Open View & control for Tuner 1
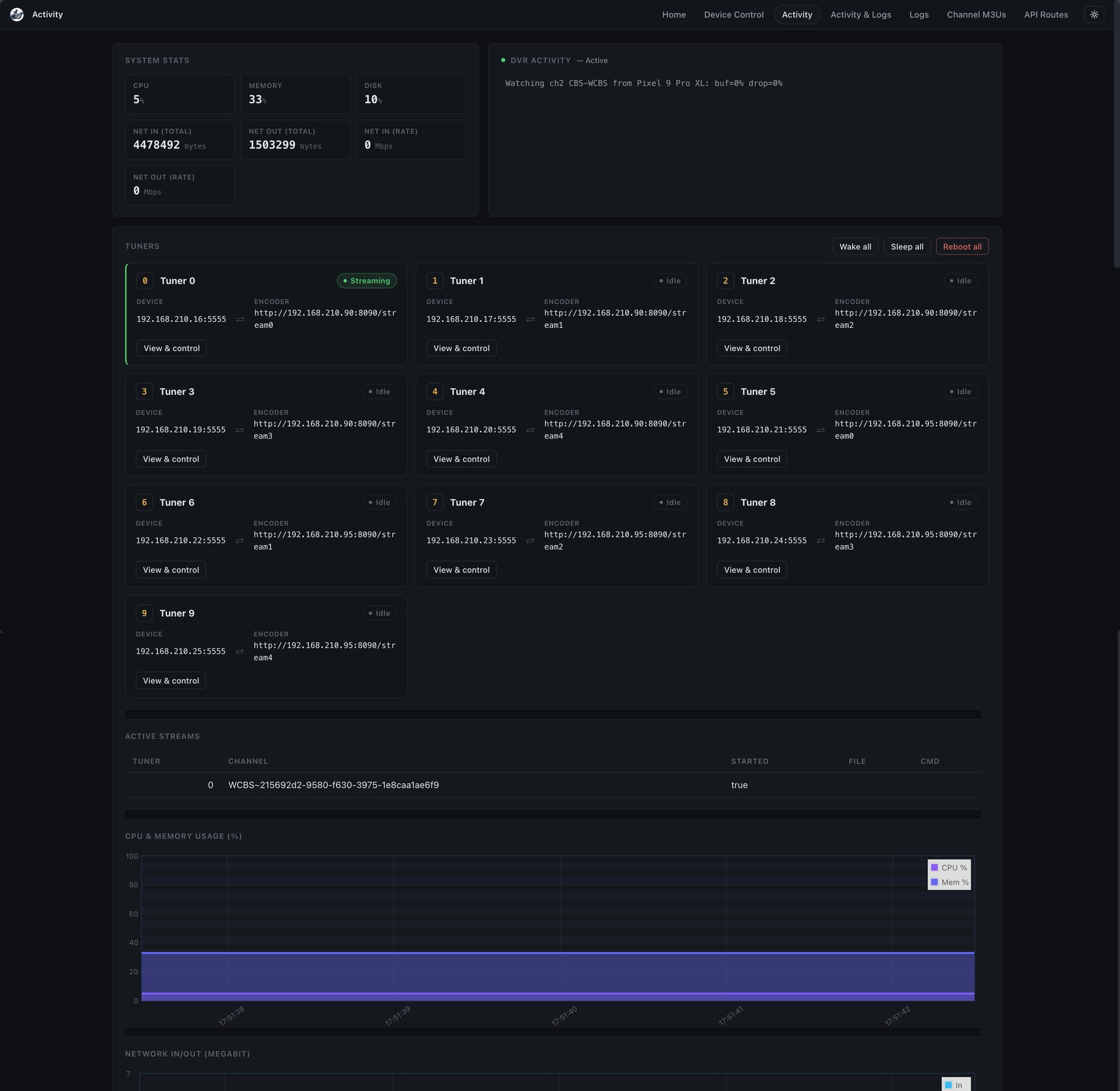The height and width of the screenshot is (1091, 1120). 461,348
